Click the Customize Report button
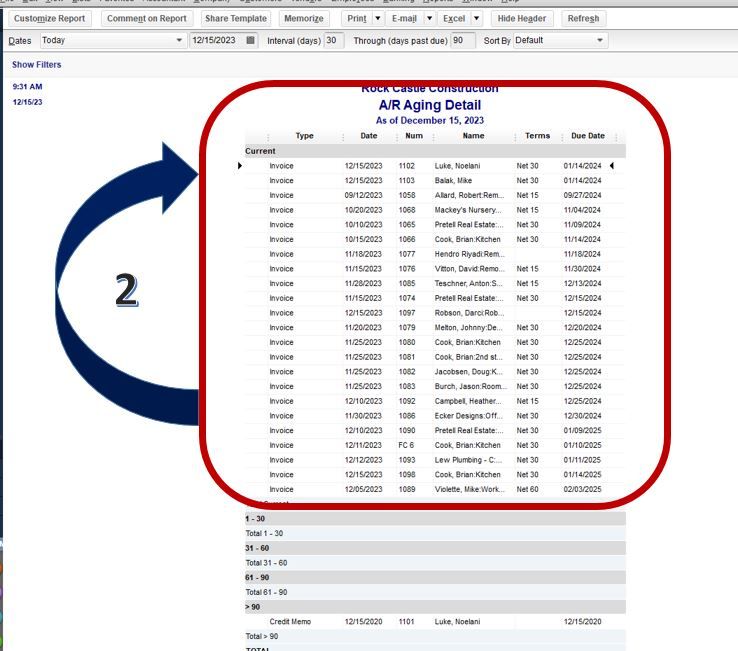Screen dimensions: 738x651 pos(49,18)
